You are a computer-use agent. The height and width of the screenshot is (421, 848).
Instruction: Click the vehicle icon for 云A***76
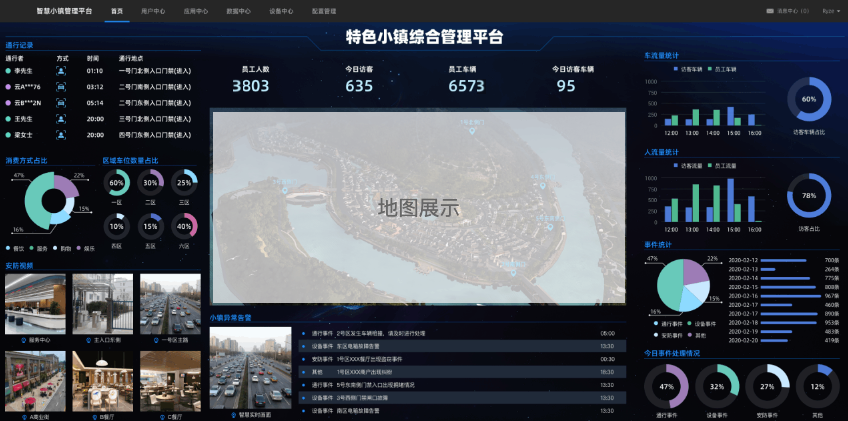click(61, 87)
